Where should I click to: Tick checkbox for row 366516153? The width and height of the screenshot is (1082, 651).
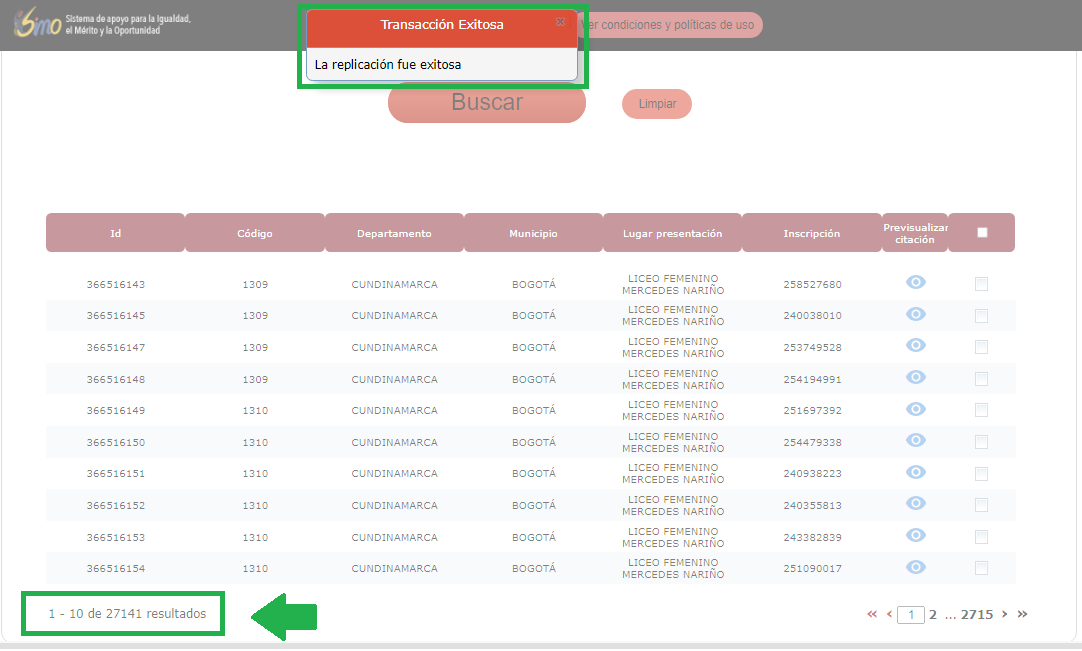pos(981,537)
